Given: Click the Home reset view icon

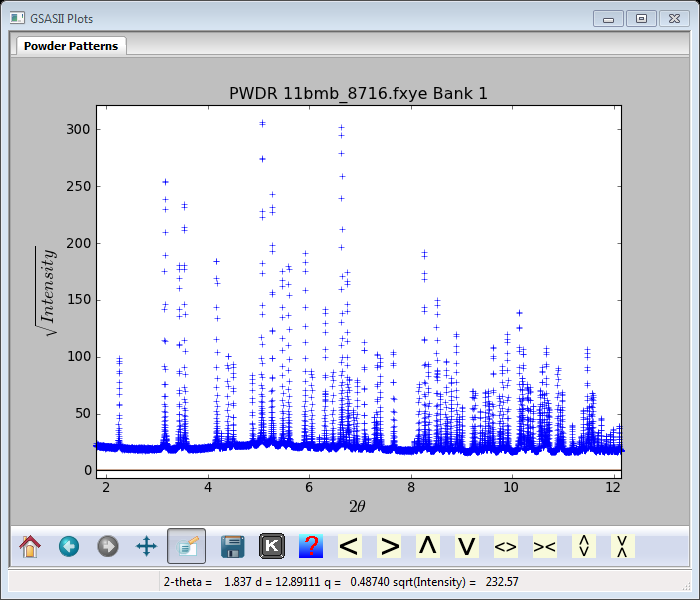Looking at the screenshot, I should click(x=30, y=546).
